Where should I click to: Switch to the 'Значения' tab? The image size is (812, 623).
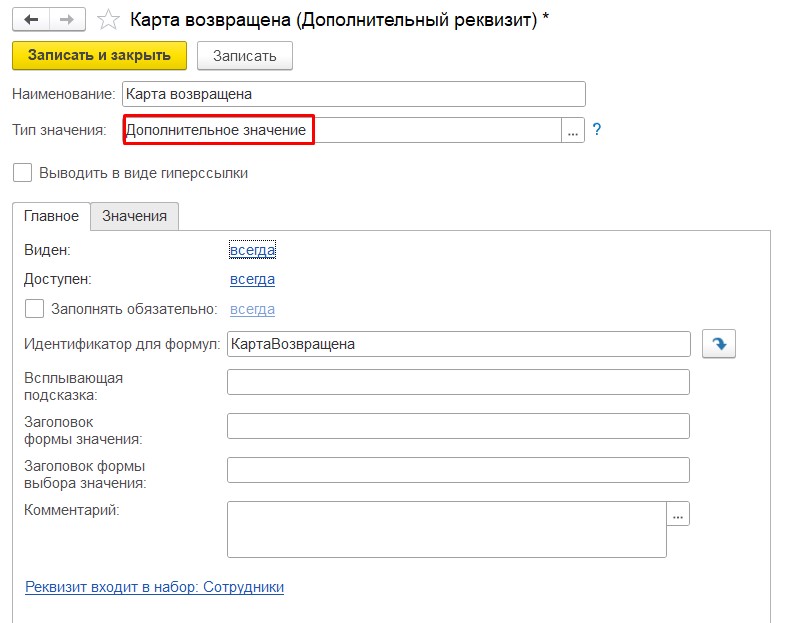click(x=135, y=216)
